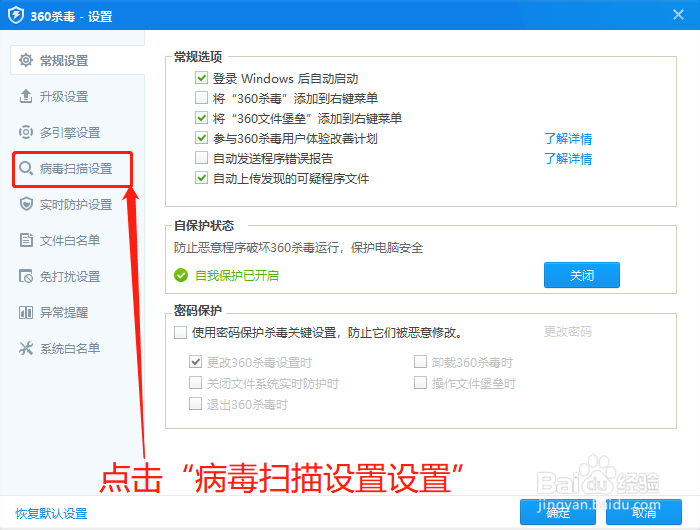Click the 360杀毒 shield logo icon

tap(16, 16)
